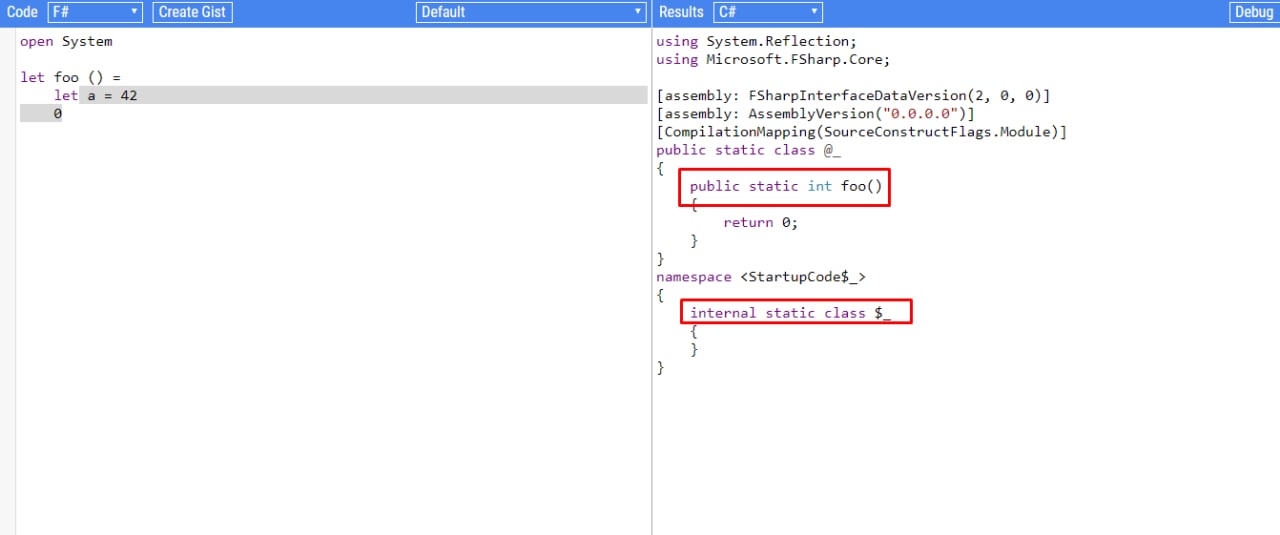Click in the empty F# code editor area
The width and height of the screenshot is (1280, 535).
tap(333, 330)
